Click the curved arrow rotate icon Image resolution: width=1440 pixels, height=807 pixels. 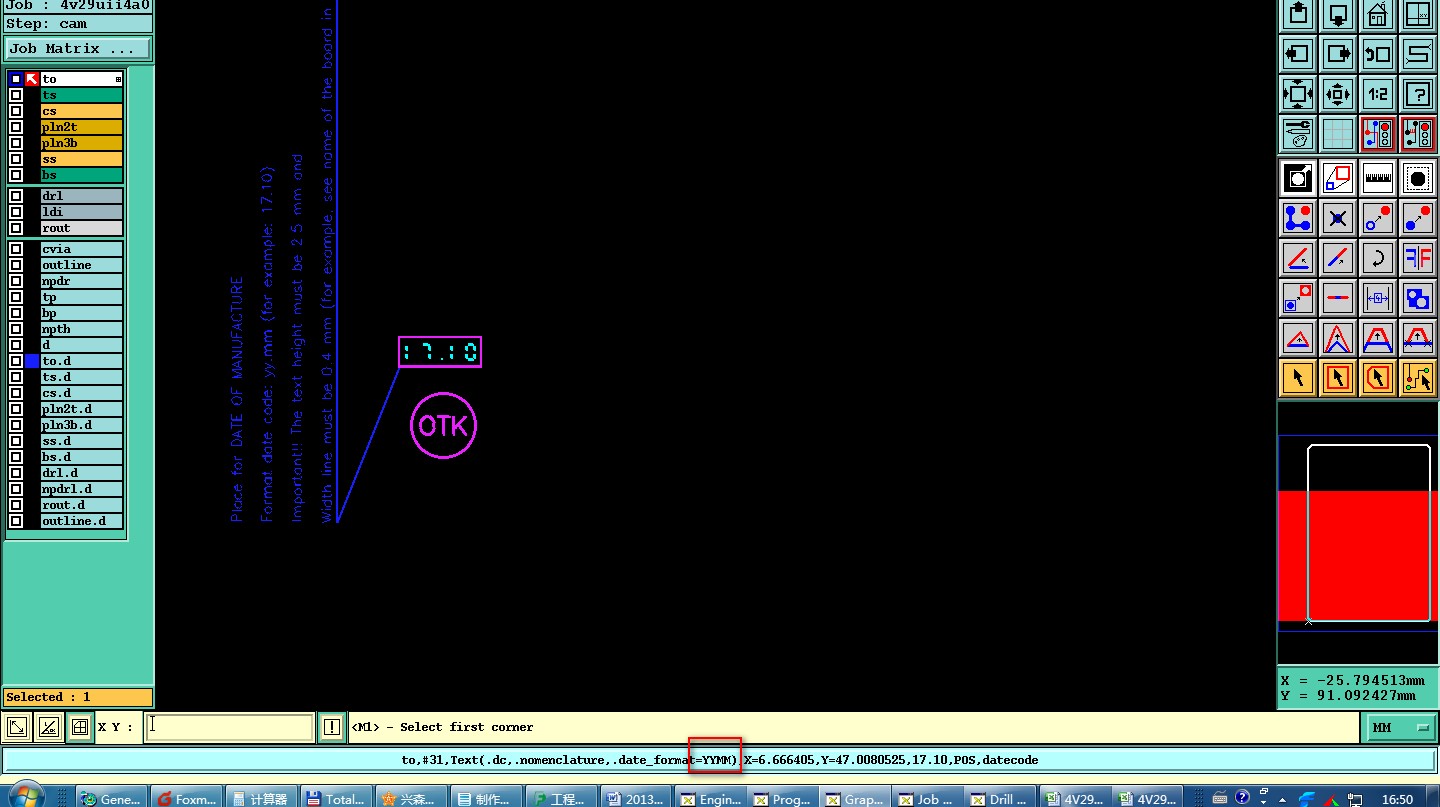(1378, 258)
